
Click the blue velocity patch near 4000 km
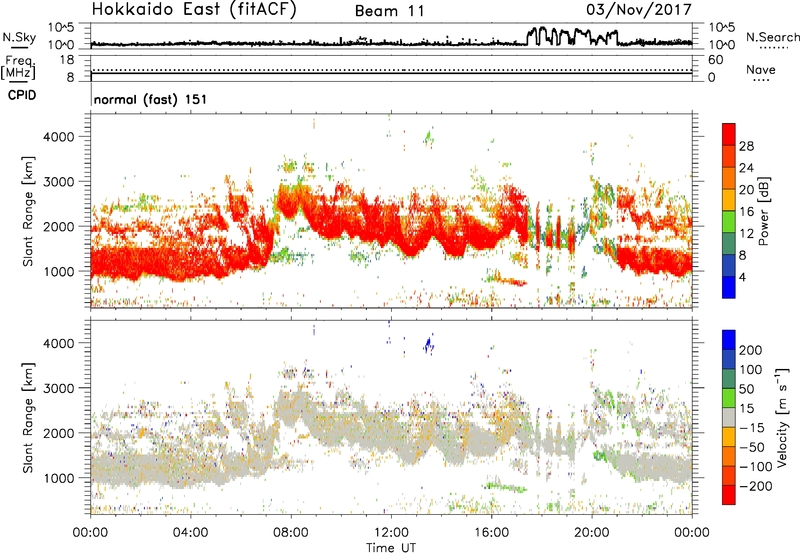429,344
